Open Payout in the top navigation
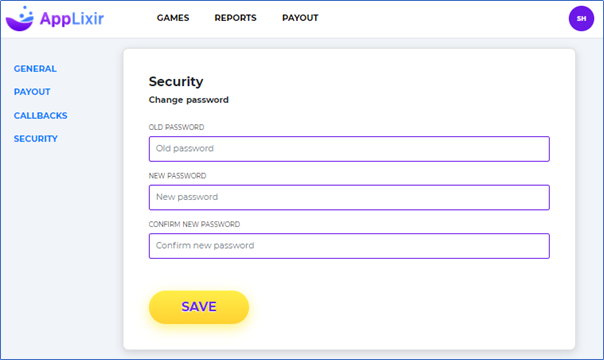 (300, 18)
